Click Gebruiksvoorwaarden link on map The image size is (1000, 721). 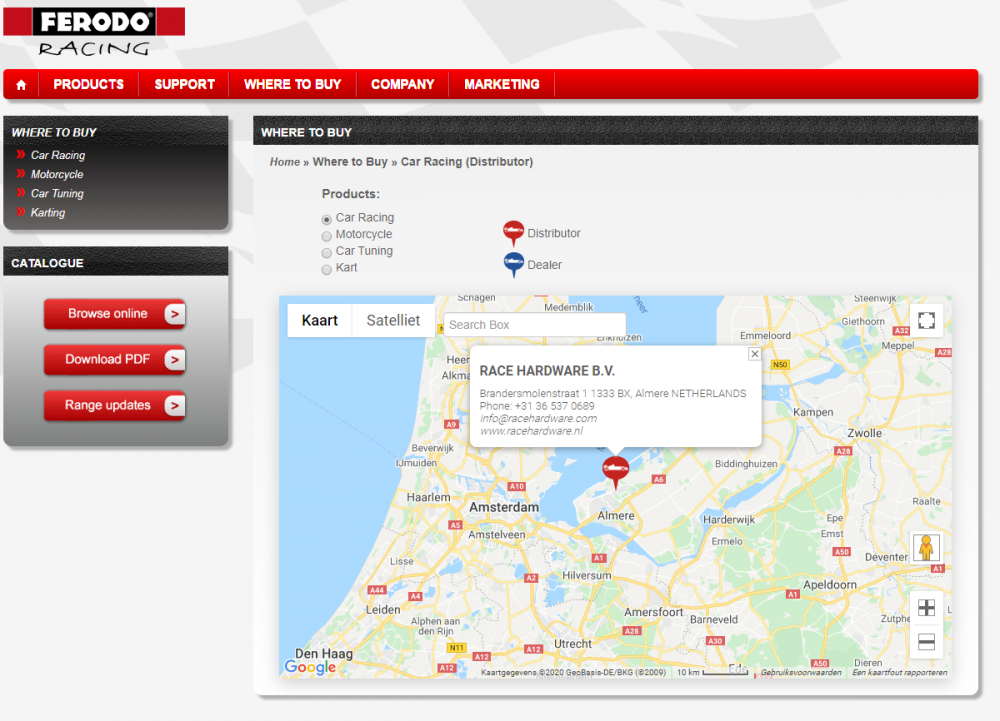click(801, 673)
